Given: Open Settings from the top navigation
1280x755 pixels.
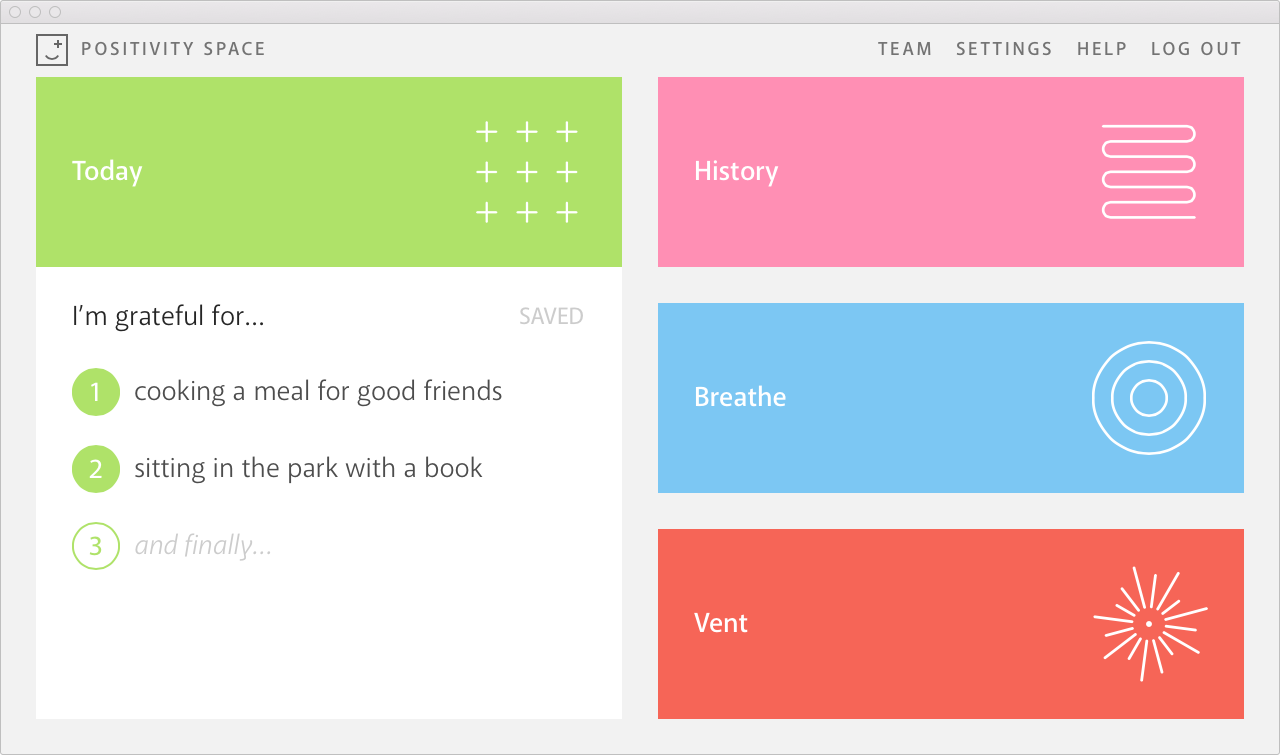Looking at the screenshot, I should coord(1004,49).
